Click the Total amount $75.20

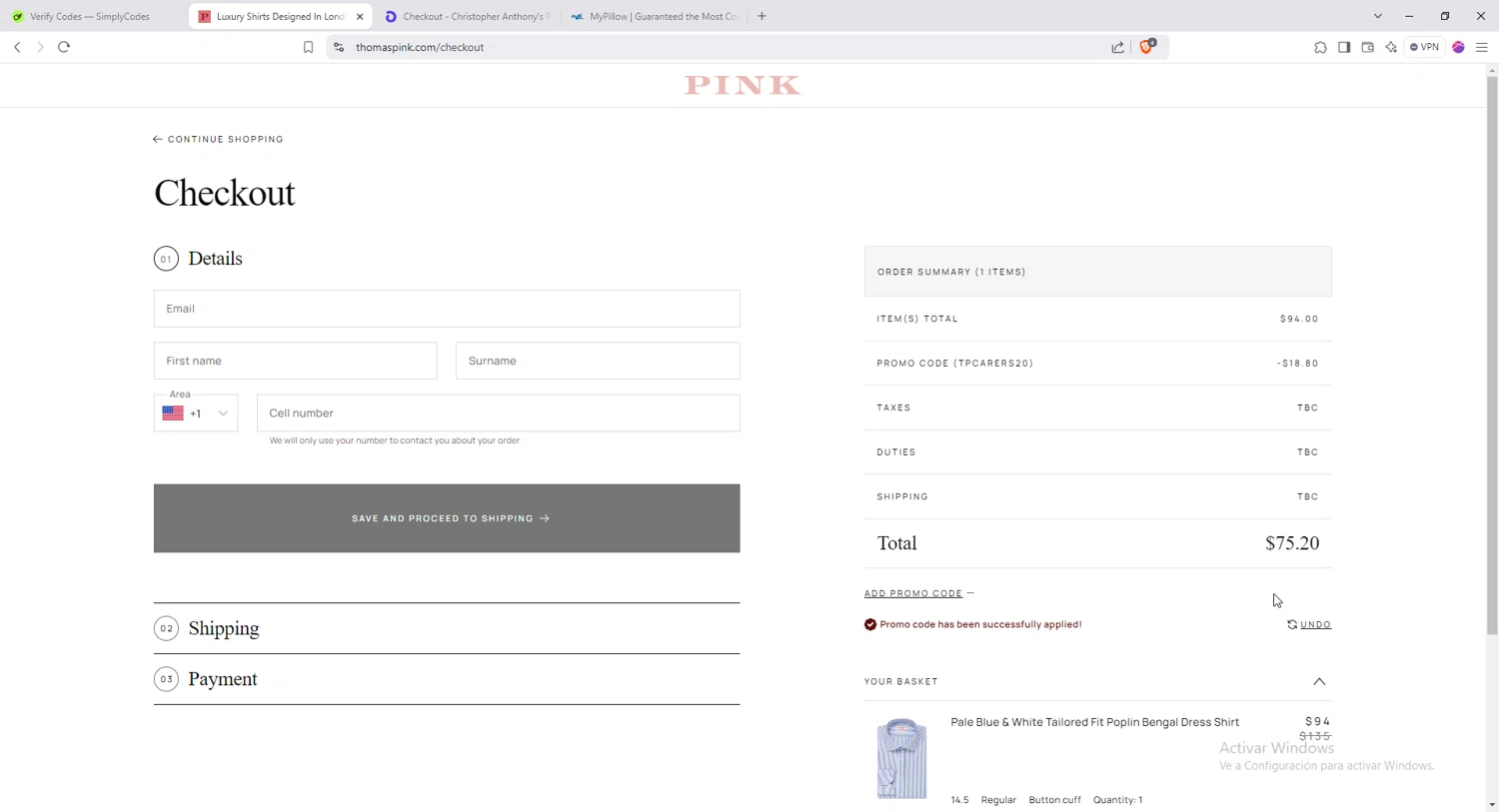tap(1292, 543)
